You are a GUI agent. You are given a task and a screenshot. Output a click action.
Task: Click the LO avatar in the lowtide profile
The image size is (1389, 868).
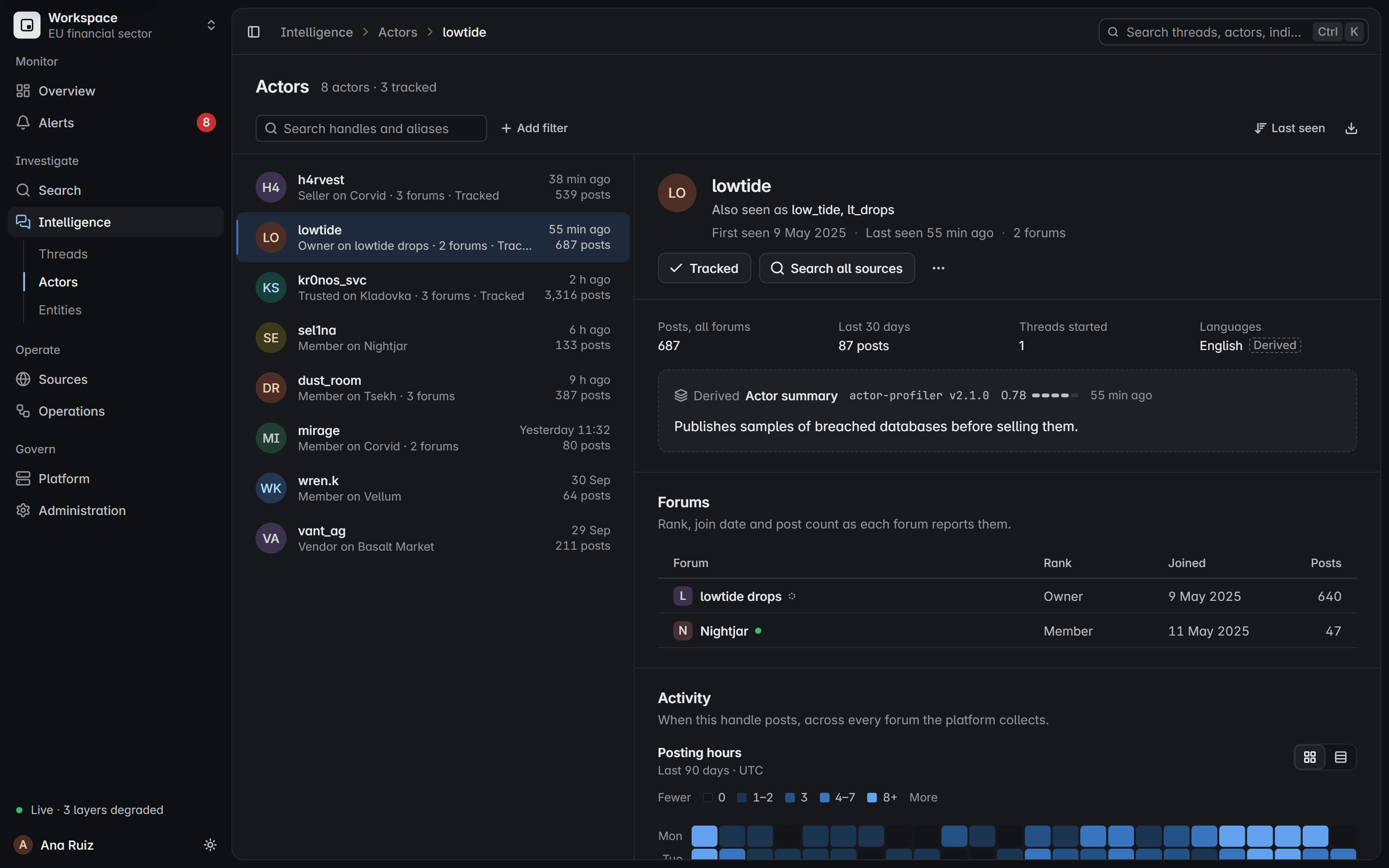[677, 193]
